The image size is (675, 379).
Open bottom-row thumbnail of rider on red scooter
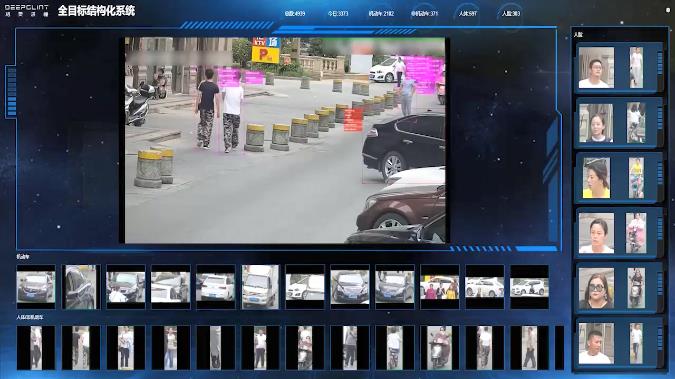tap(440, 348)
